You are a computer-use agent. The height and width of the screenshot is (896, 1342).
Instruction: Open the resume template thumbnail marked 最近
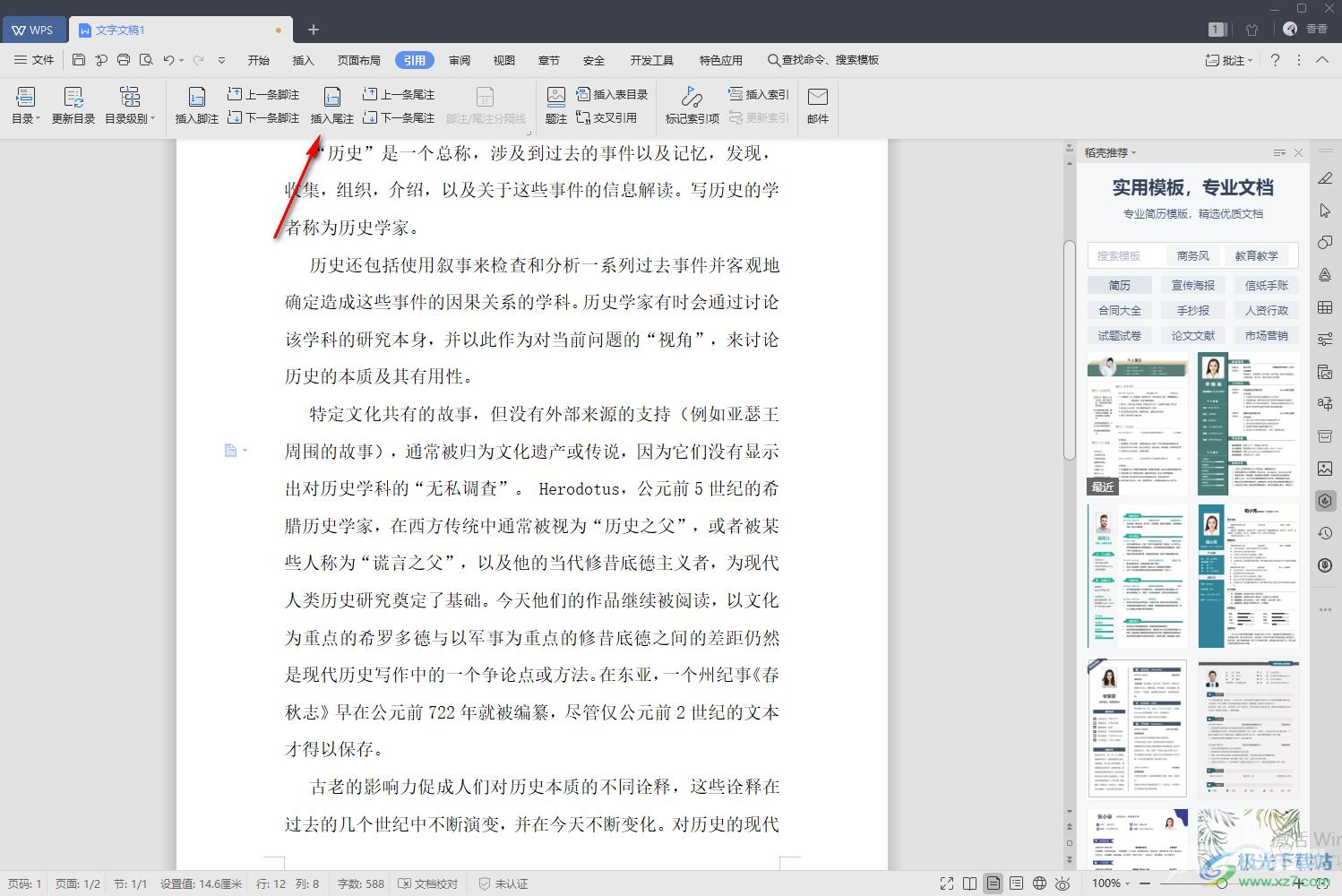click(x=1138, y=423)
